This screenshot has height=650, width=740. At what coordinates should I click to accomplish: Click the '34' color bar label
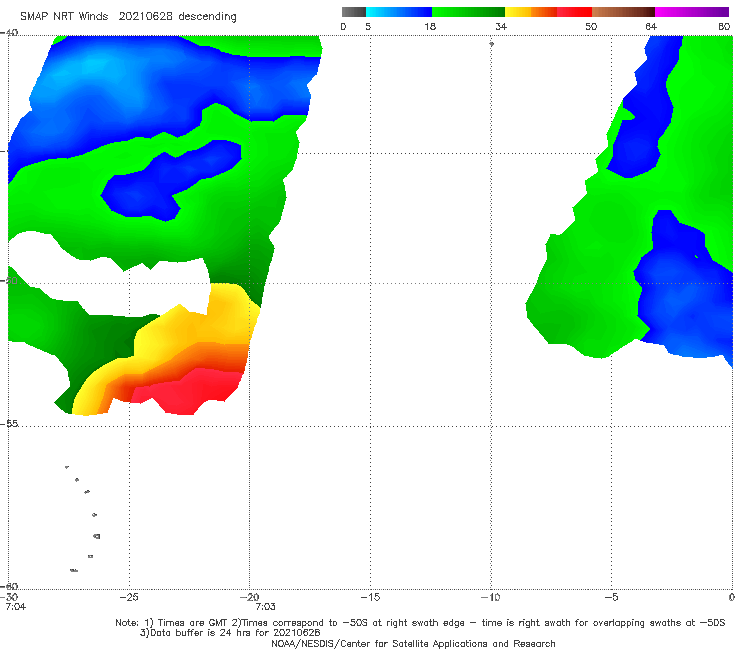501,26
